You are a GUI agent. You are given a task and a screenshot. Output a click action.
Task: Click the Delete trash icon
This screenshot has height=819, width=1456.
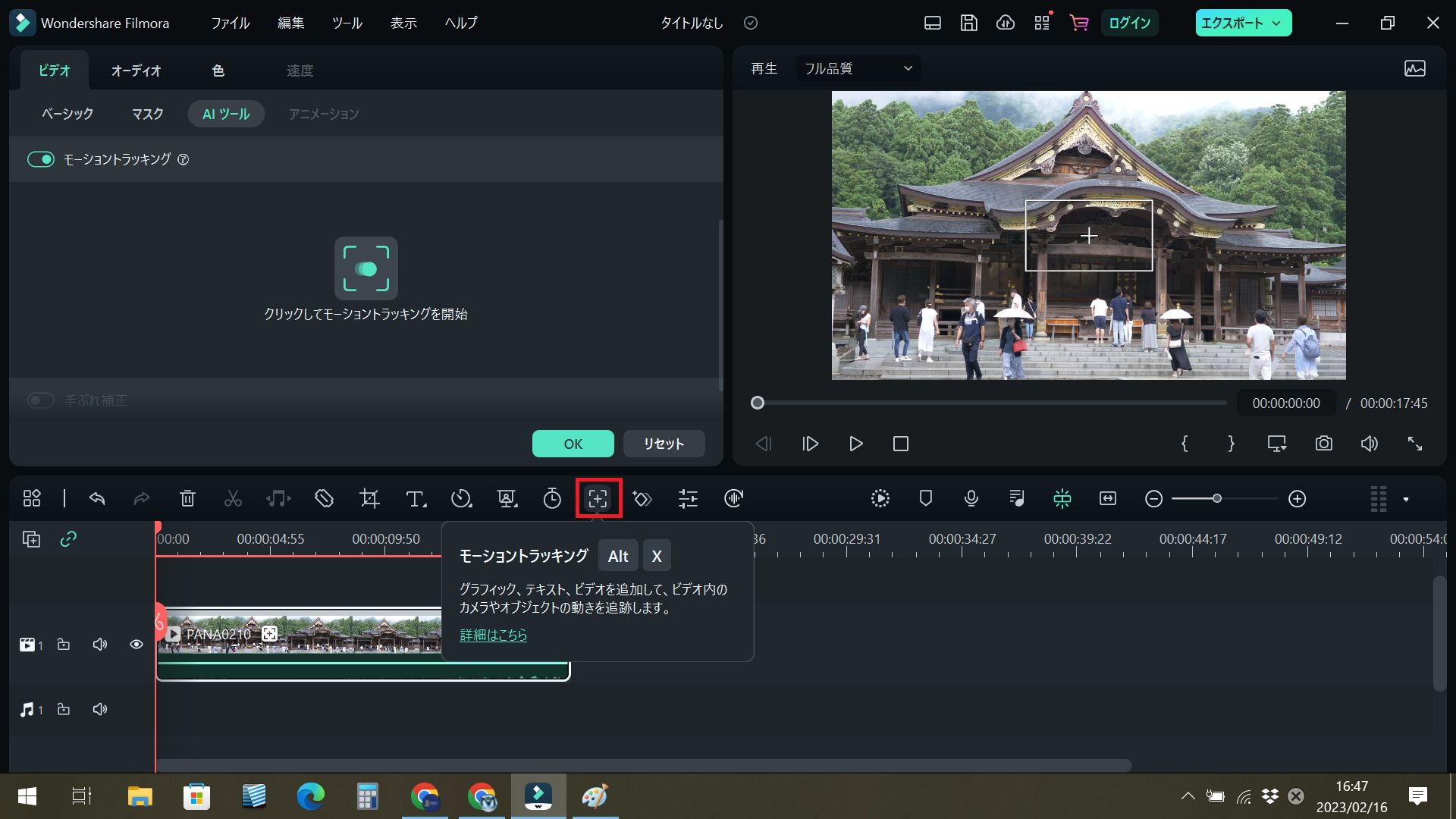tap(187, 498)
